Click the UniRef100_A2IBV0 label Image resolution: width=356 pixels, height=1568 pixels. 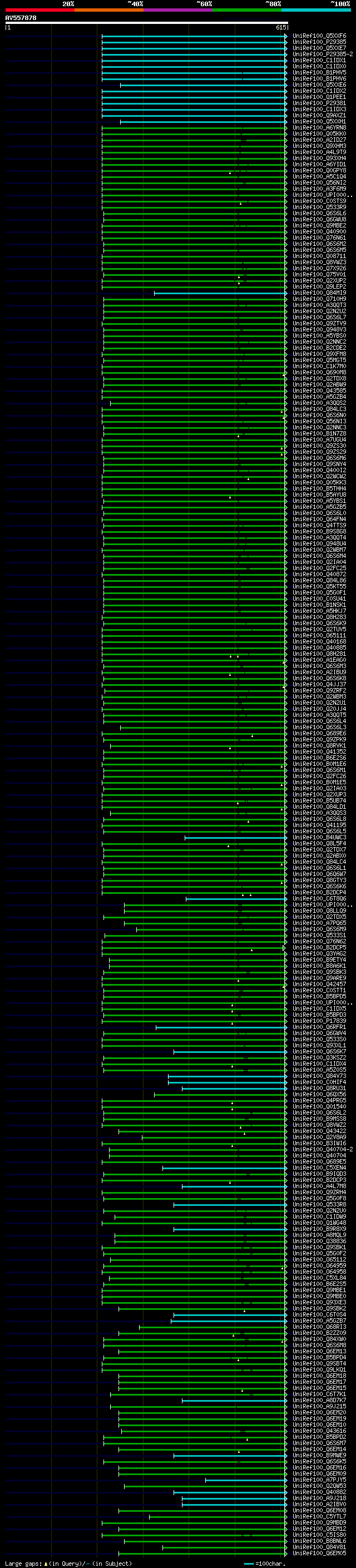coord(319,1504)
